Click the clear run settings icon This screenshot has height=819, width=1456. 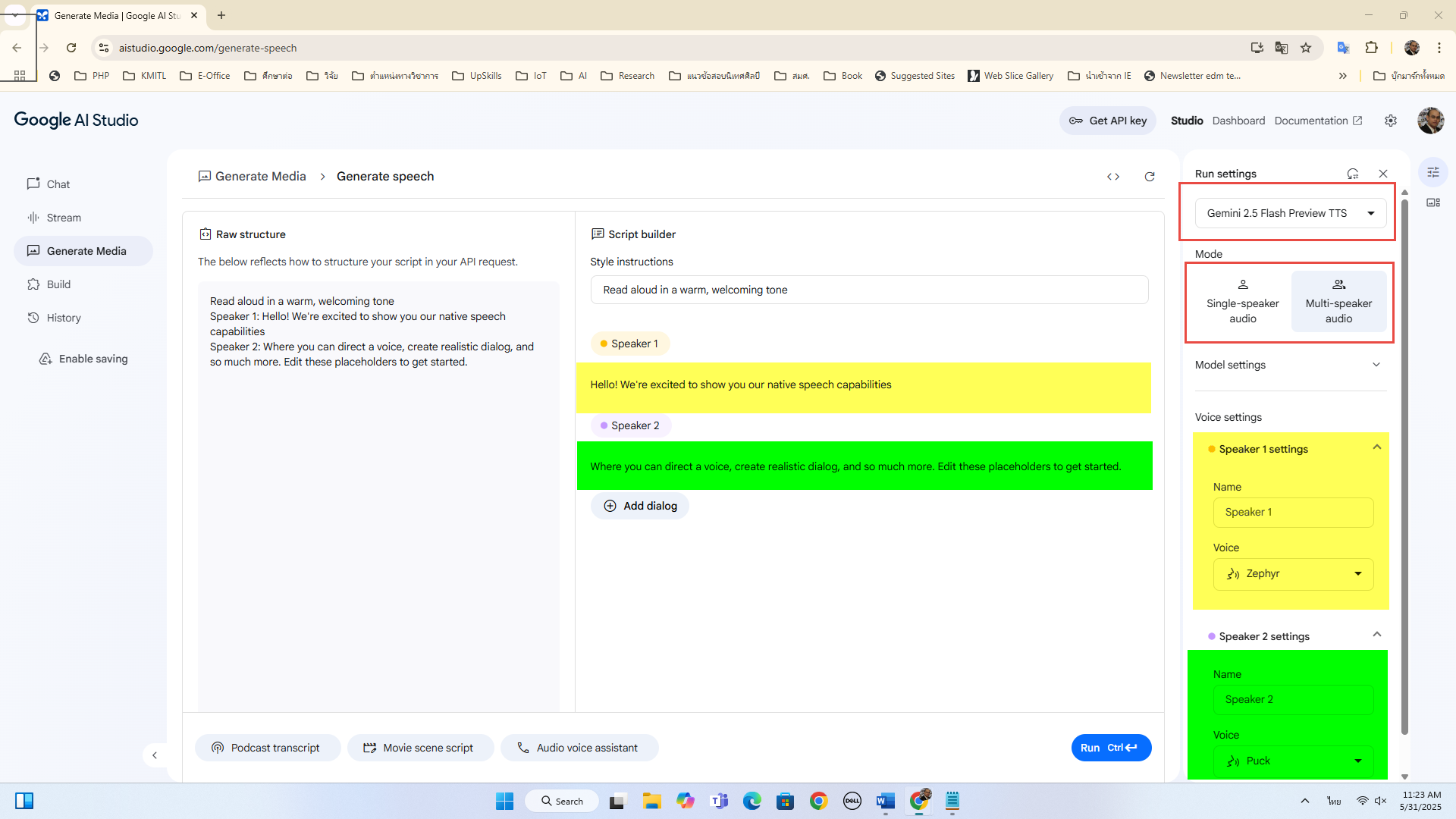click(1353, 174)
